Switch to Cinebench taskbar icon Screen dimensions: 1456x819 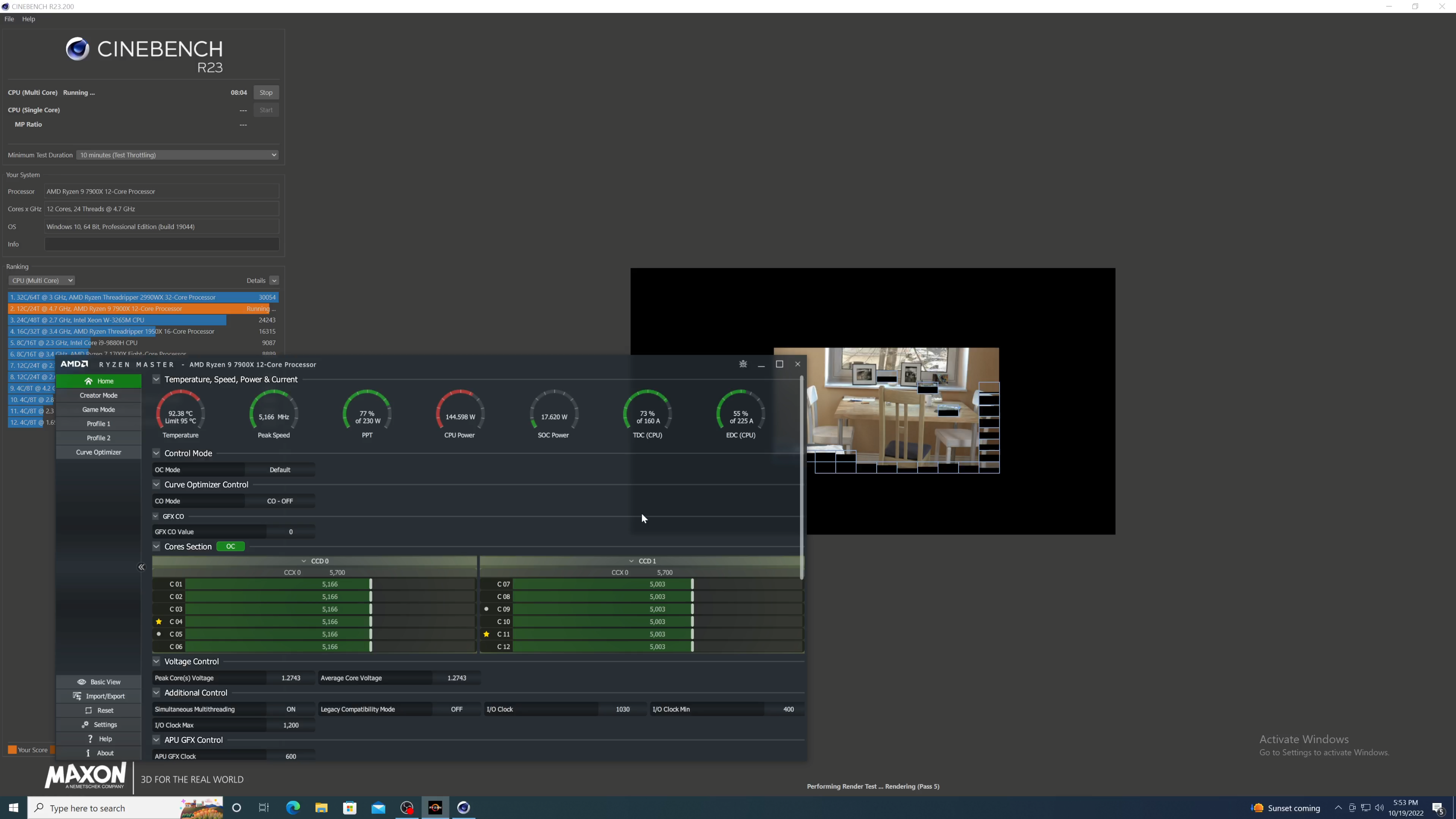click(463, 808)
